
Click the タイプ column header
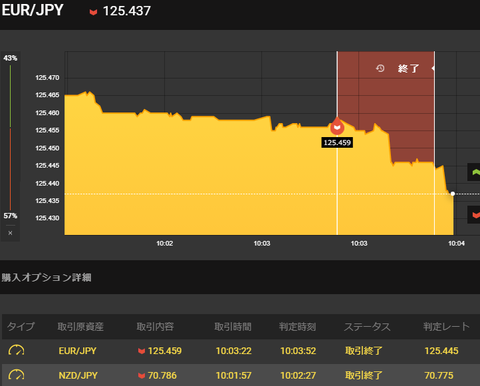(21, 327)
